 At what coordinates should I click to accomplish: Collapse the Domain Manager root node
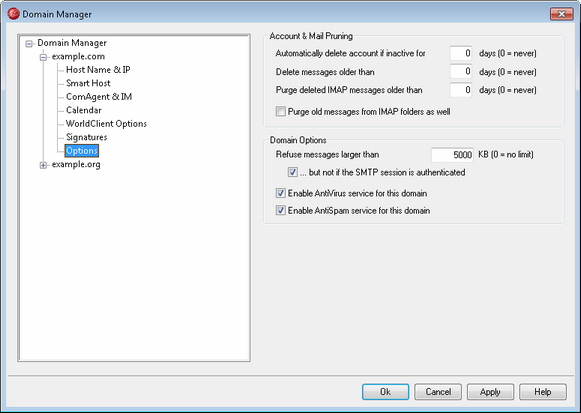pos(29,44)
